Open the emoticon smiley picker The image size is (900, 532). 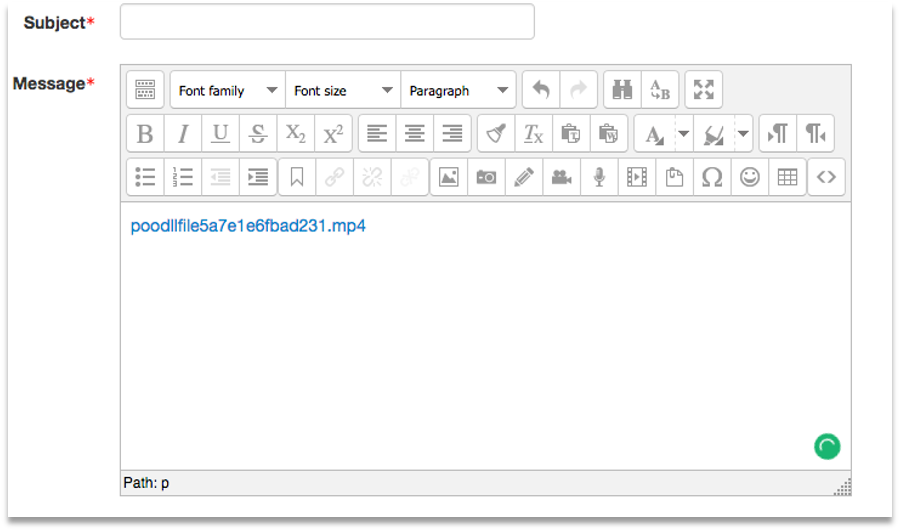coord(750,177)
